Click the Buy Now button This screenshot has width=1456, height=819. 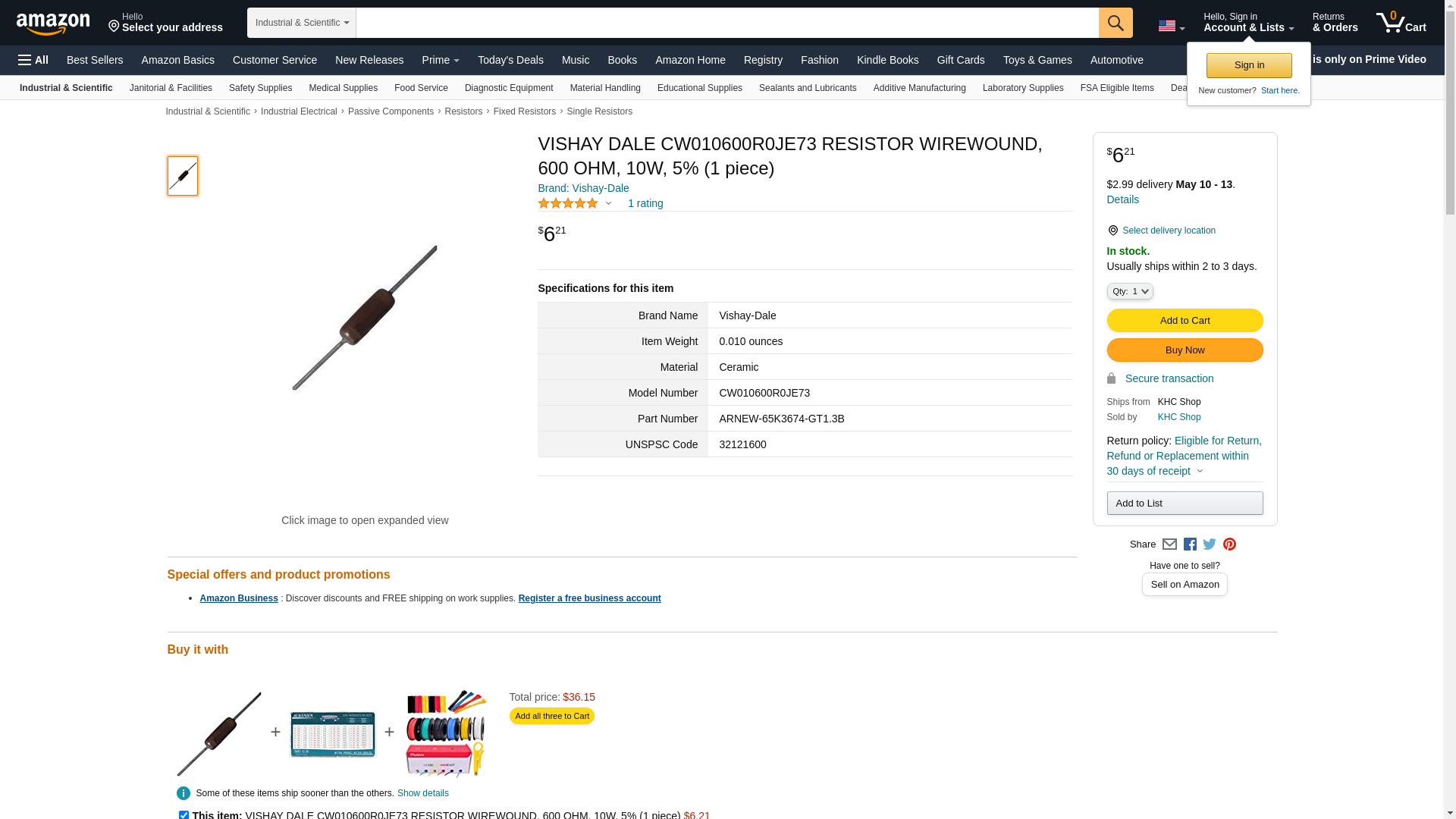(x=1185, y=350)
